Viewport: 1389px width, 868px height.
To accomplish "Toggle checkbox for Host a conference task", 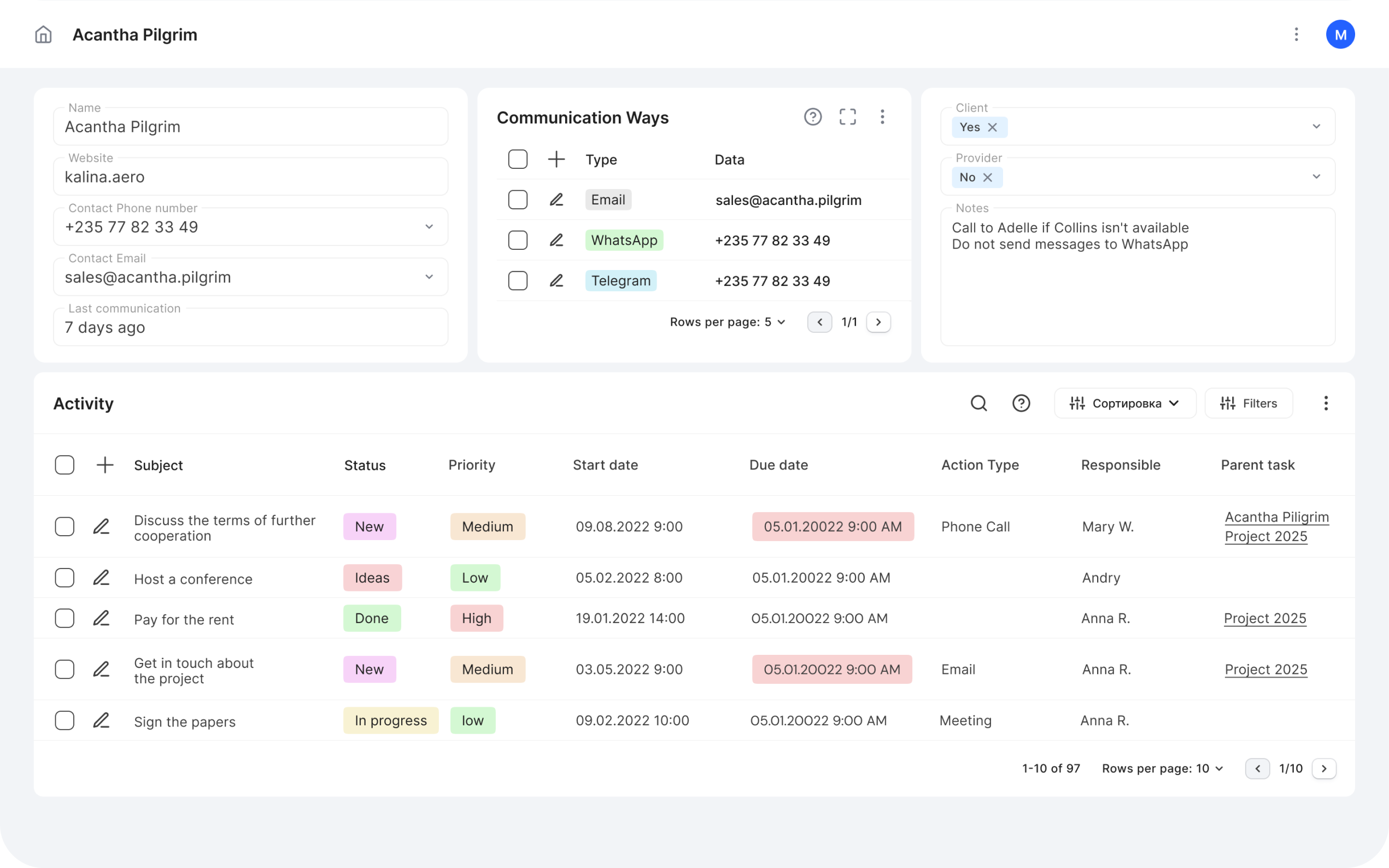I will pyautogui.click(x=64, y=578).
